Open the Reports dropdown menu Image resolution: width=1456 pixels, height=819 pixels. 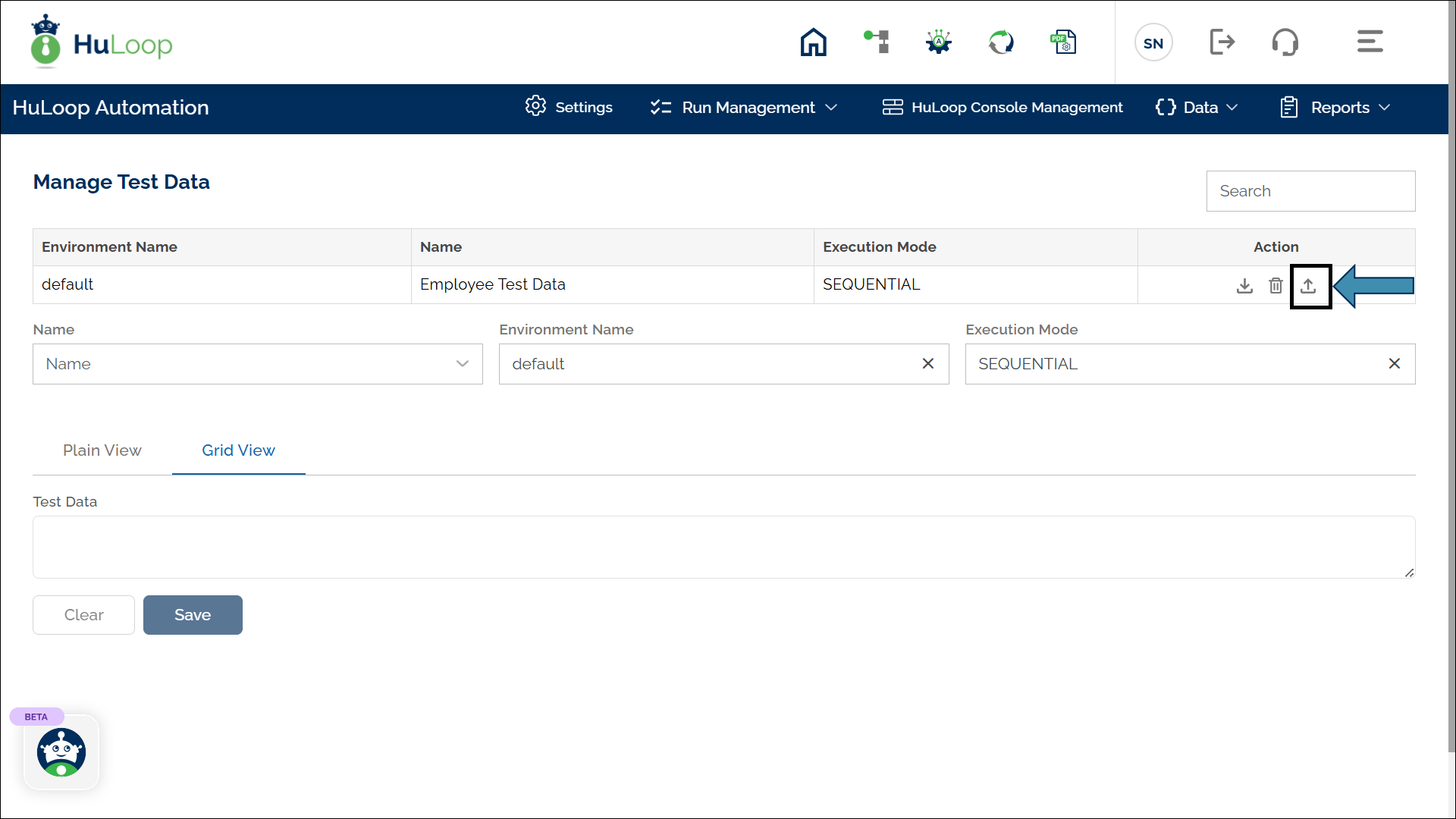pos(1335,108)
